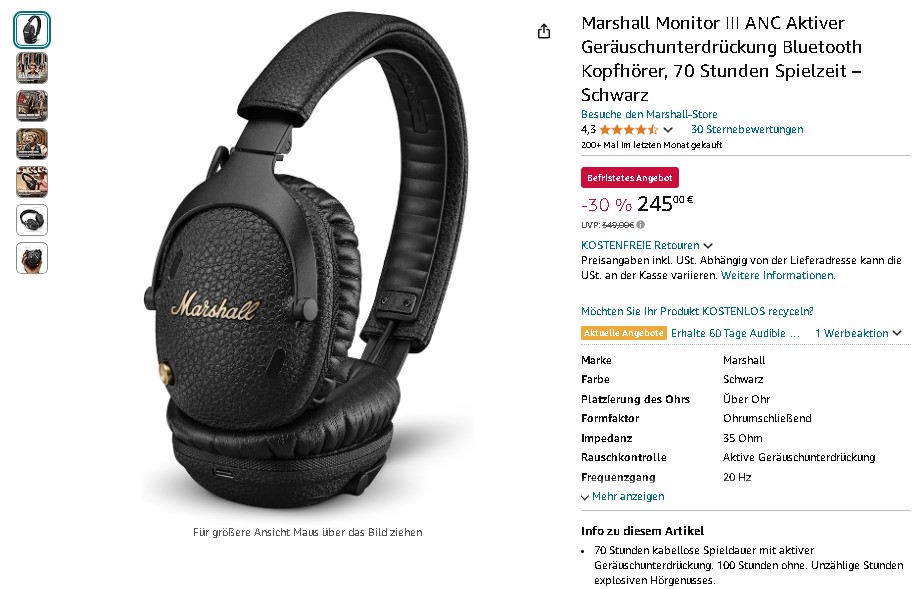Select the last thumbnail with folded headphones
This screenshot has height=589, width=924.
(32, 258)
